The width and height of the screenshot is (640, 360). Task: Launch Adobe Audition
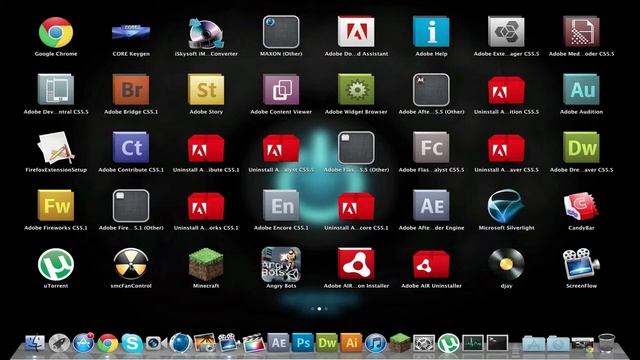582,89
